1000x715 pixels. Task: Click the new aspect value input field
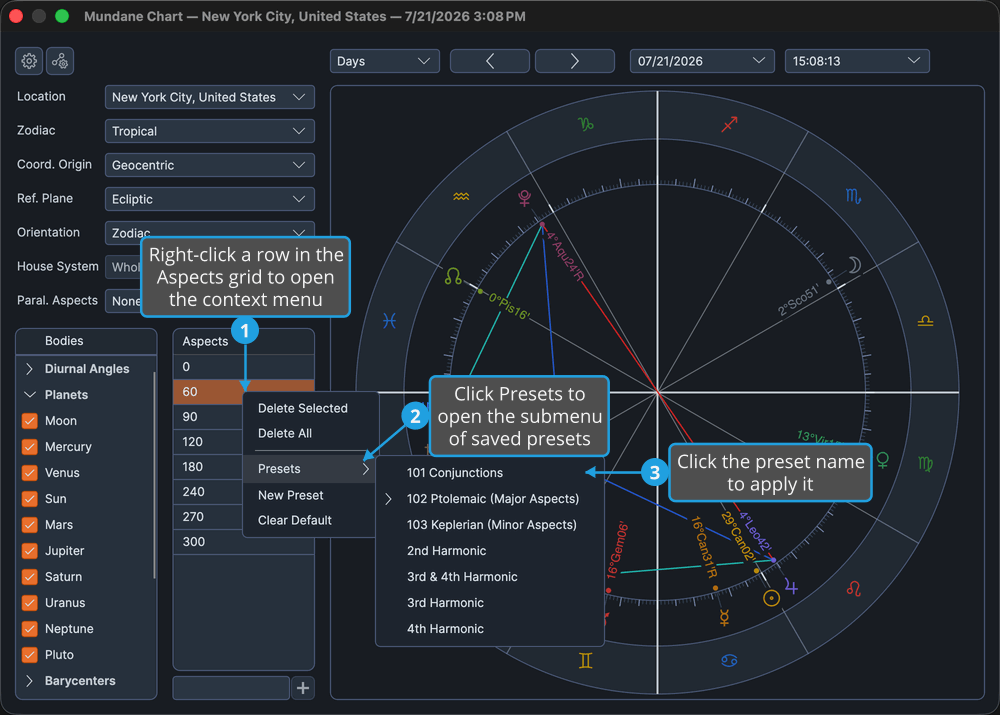pyautogui.click(x=231, y=688)
